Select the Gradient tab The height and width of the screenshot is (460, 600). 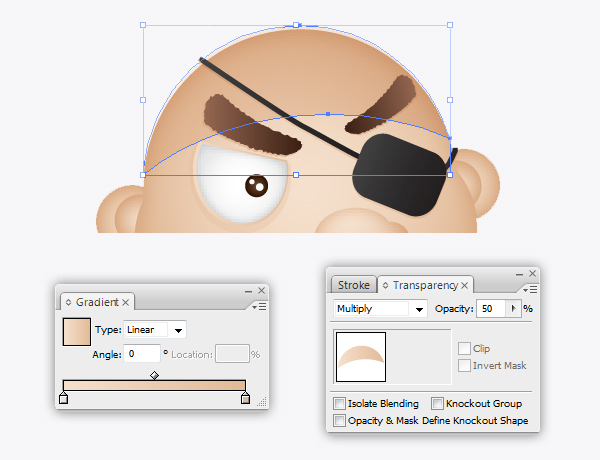click(97, 302)
